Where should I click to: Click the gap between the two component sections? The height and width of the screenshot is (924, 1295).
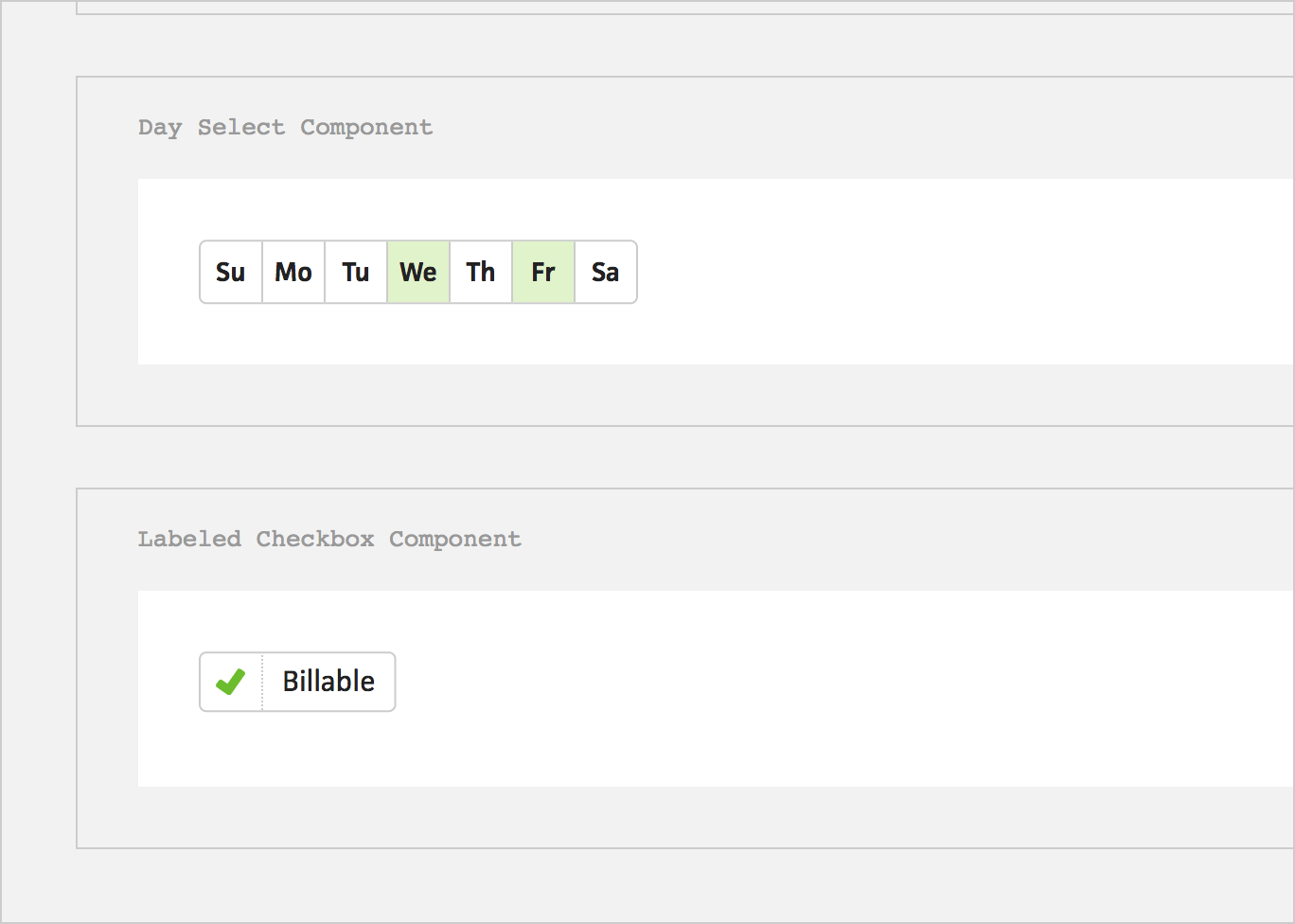[x=663, y=457]
